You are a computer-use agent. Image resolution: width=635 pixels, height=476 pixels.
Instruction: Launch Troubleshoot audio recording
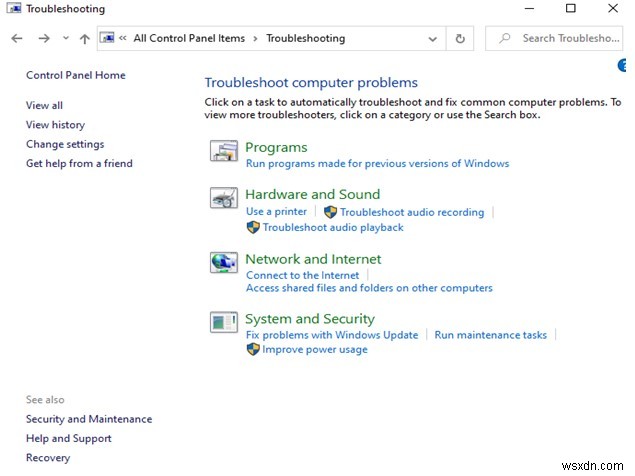coord(412,212)
